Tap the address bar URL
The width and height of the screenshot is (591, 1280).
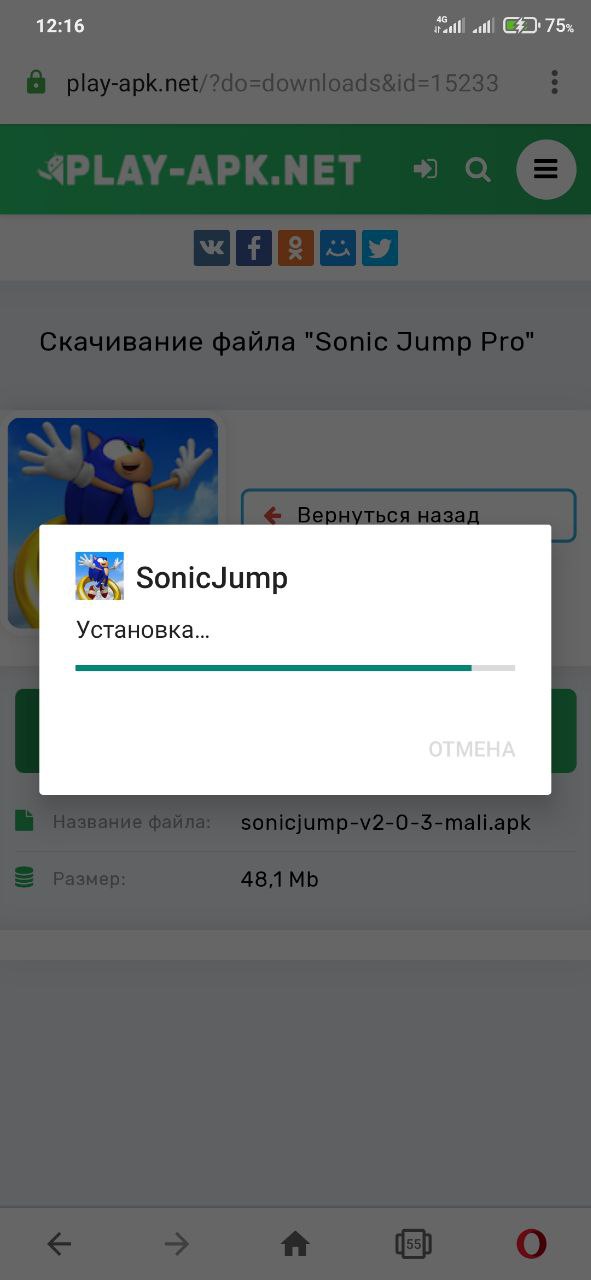coord(282,83)
